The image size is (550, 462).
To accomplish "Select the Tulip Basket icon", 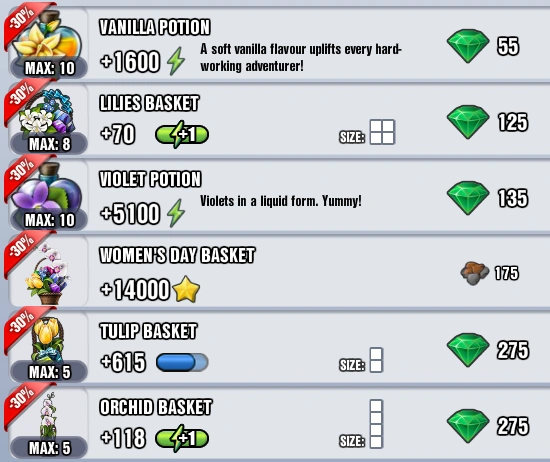I will [x=47, y=340].
